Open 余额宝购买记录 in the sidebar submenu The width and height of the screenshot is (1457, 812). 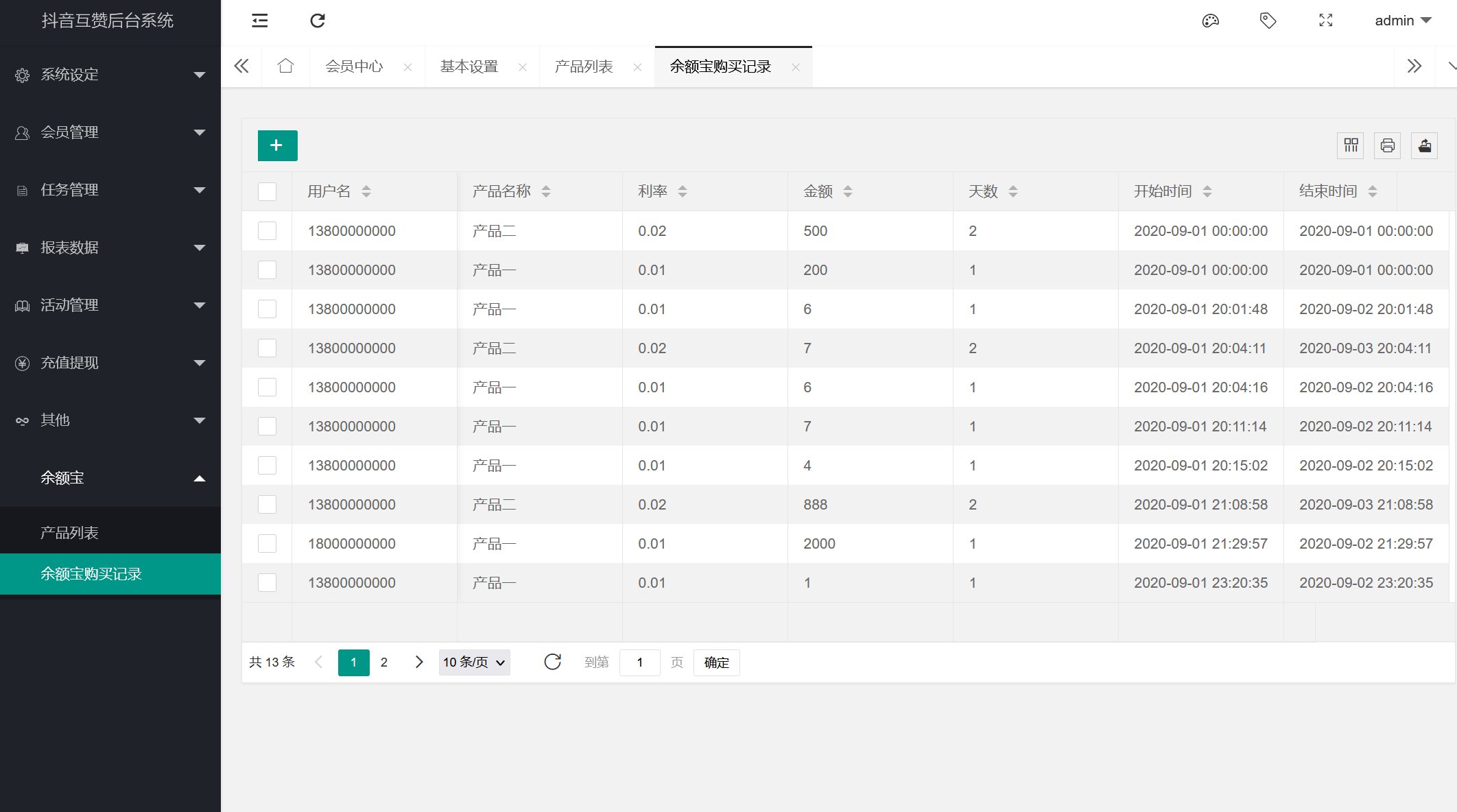(x=110, y=574)
